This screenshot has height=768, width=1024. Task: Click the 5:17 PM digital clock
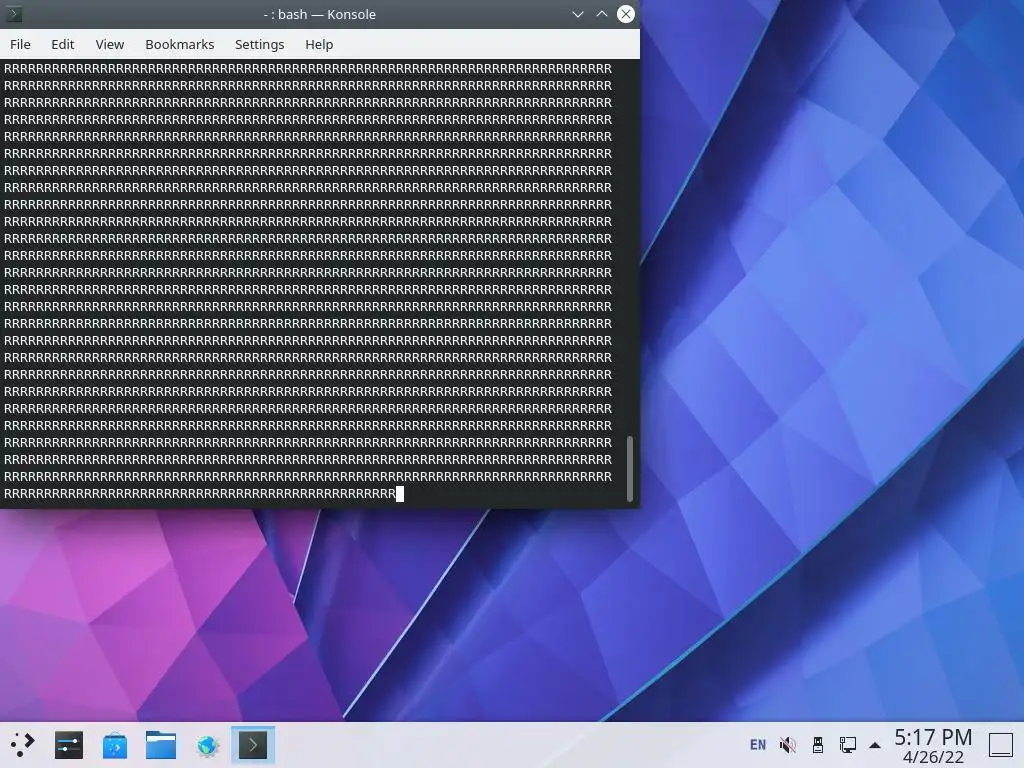tap(933, 737)
